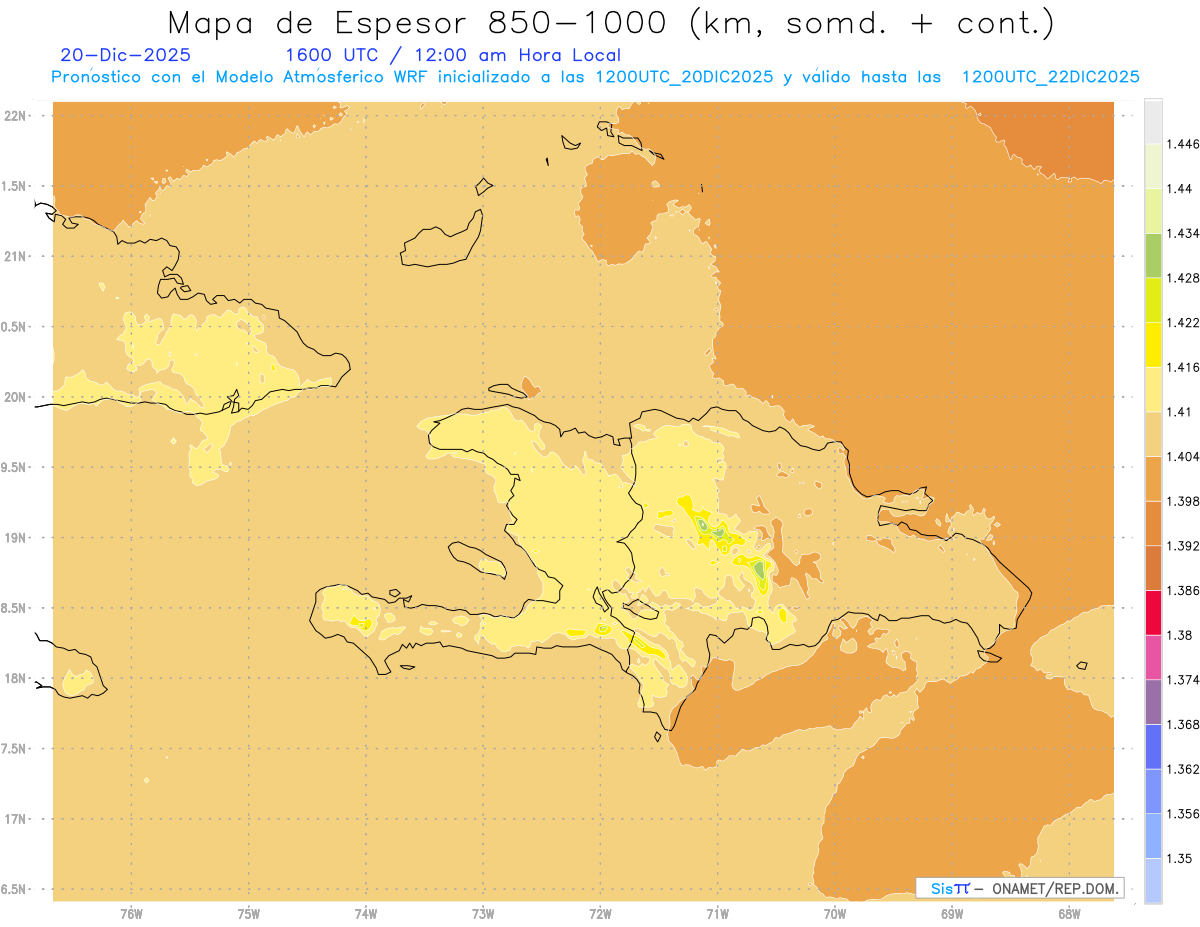The height and width of the screenshot is (927, 1200).
Task: Click legend value "1.362"
Action: (x=1181, y=769)
